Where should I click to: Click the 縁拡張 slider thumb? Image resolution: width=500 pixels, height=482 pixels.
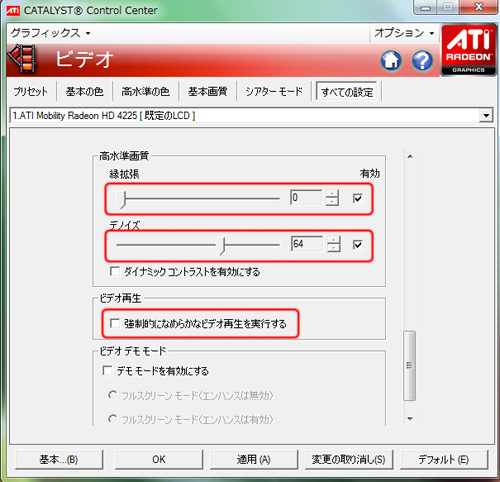(122, 199)
